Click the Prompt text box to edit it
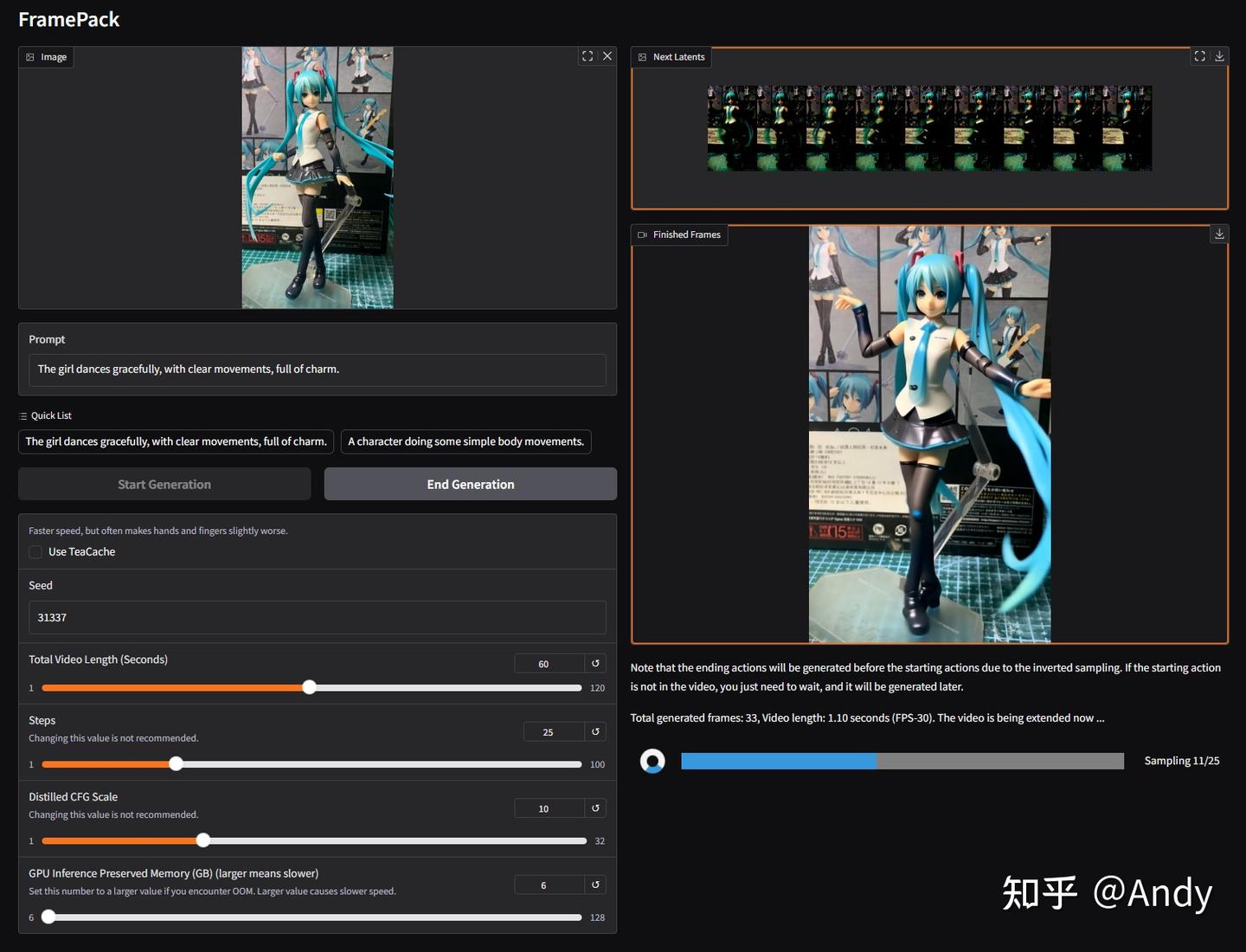Image resolution: width=1246 pixels, height=952 pixels. coord(317,370)
